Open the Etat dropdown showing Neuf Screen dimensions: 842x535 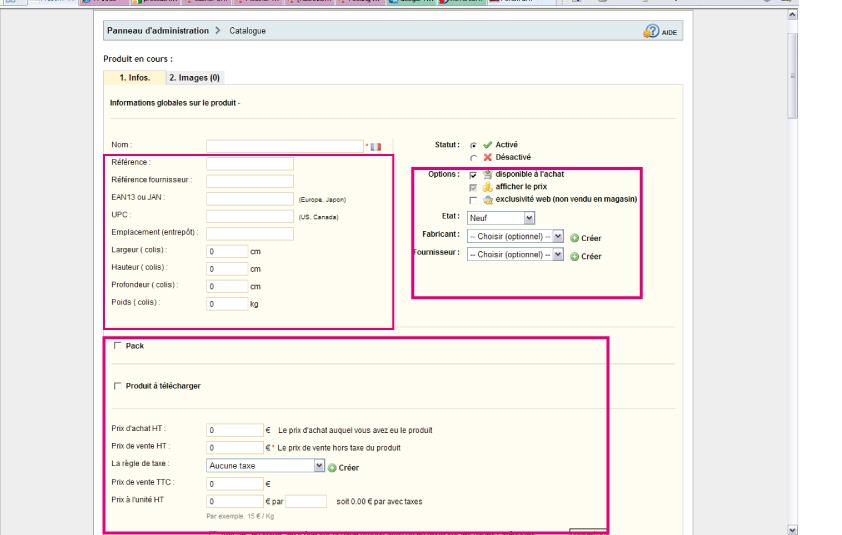coord(501,218)
